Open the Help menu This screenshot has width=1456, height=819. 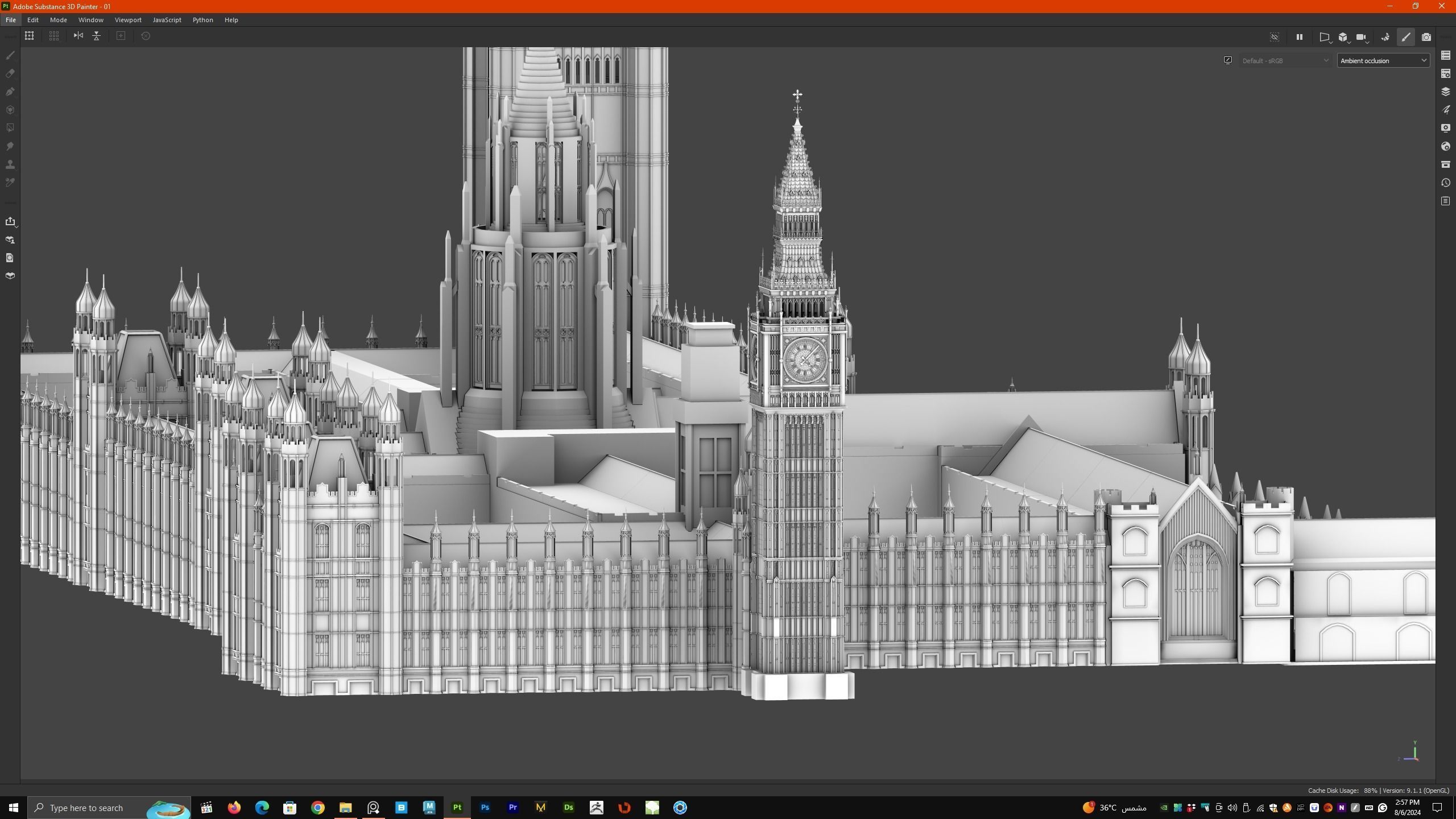(231, 20)
